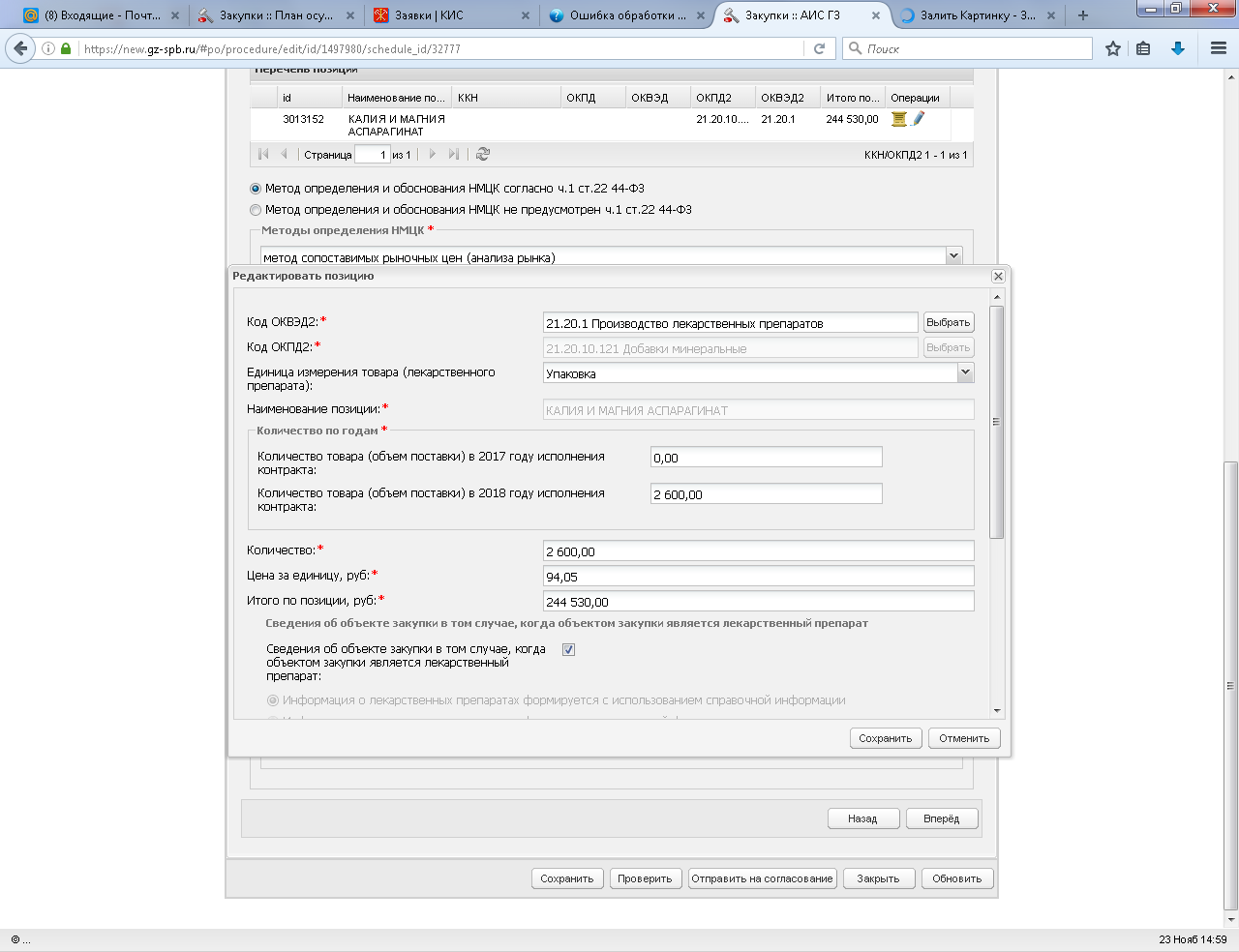Image resolution: width=1239 pixels, height=952 pixels.
Task: Click the green secure-connection padlock icon
Action: pos(66,48)
